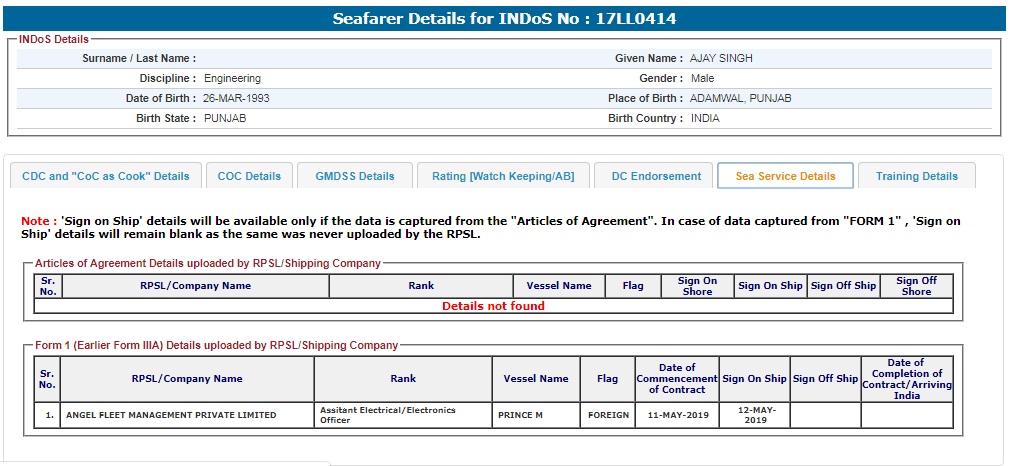
Task: Click the Assistant Electrical/Electronics Officer rank cell
Action: 403,415
